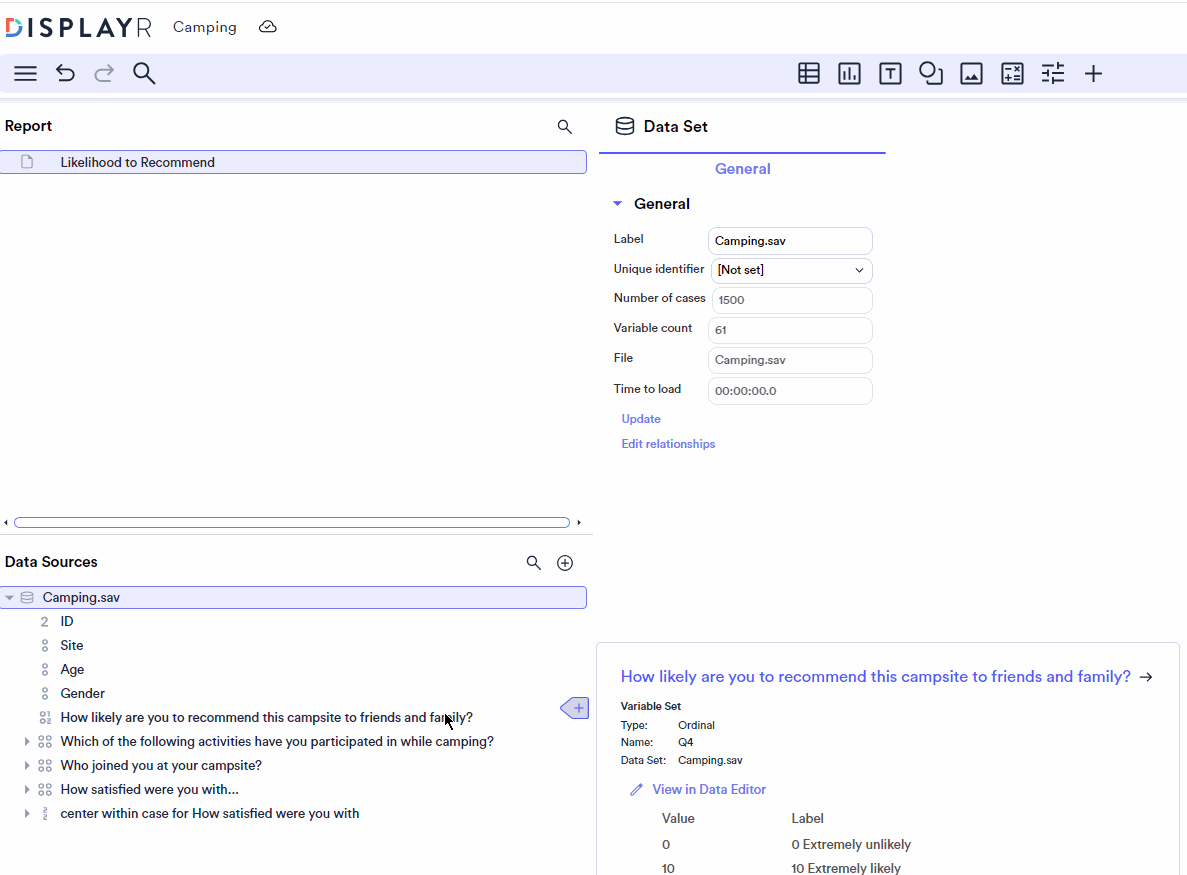Switch to the General tab in Data Set
The width and height of the screenshot is (1187, 875).
pyautogui.click(x=742, y=168)
